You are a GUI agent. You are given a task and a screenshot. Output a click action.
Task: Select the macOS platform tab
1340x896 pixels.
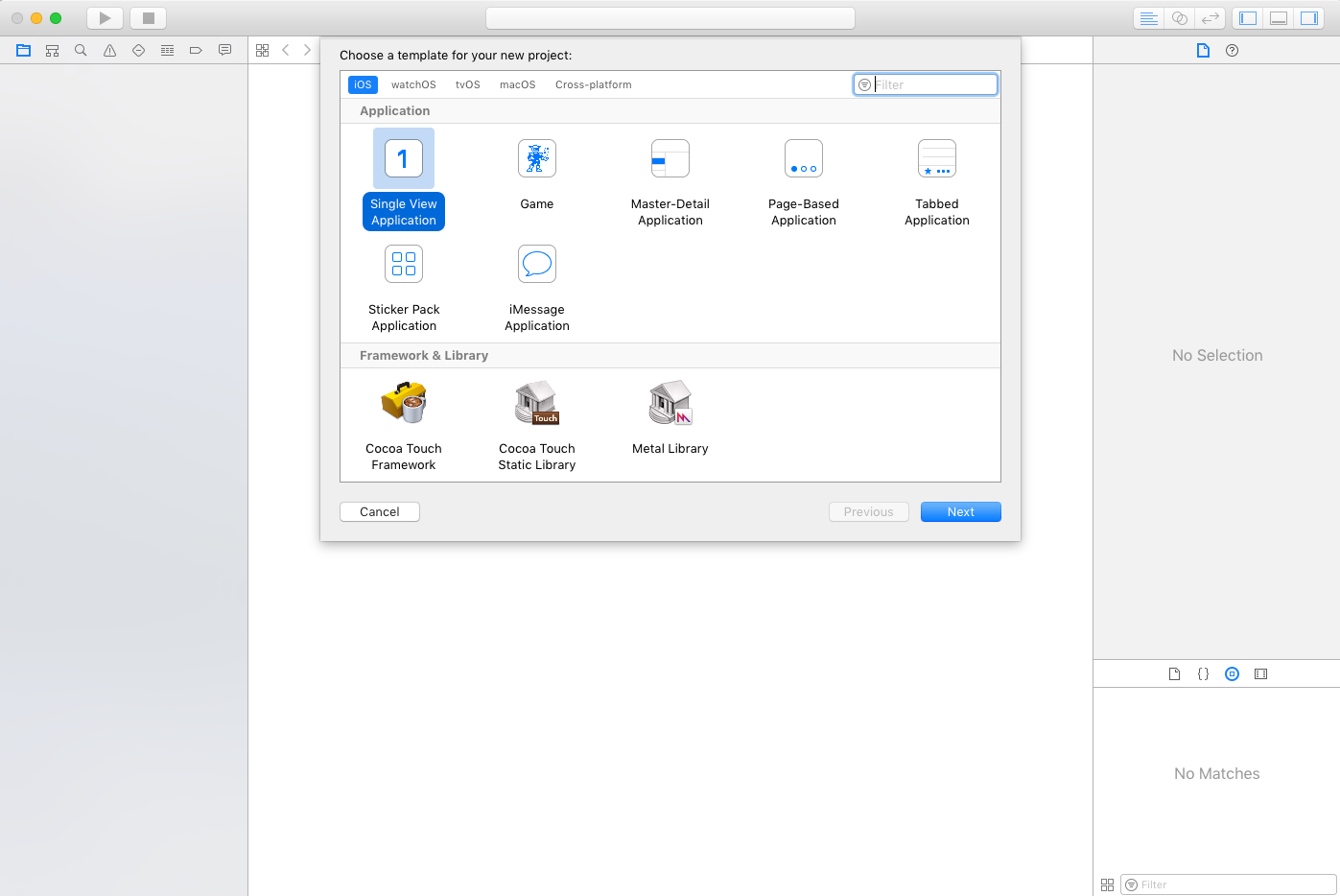(x=518, y=84)
